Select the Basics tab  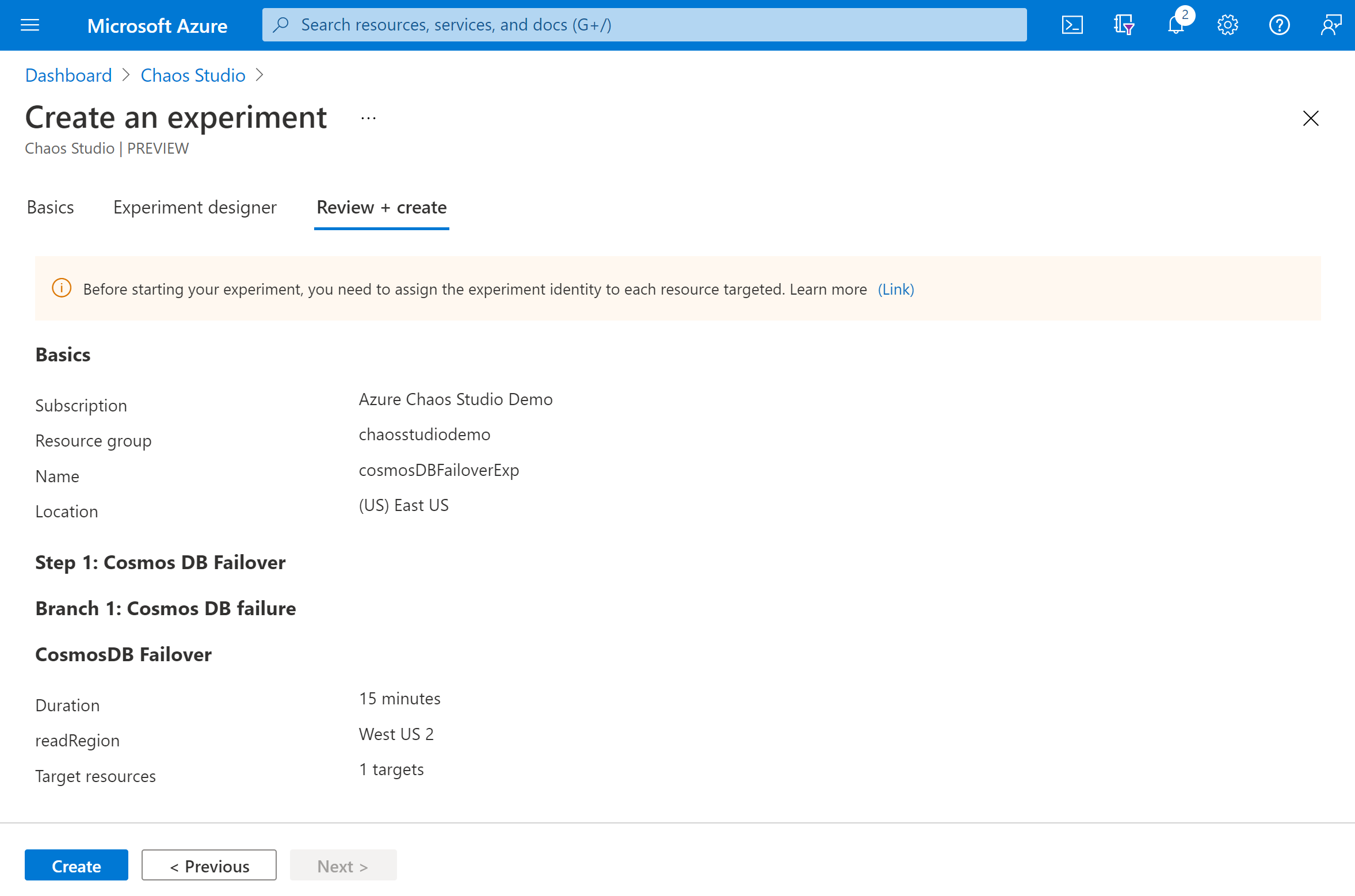49,207
